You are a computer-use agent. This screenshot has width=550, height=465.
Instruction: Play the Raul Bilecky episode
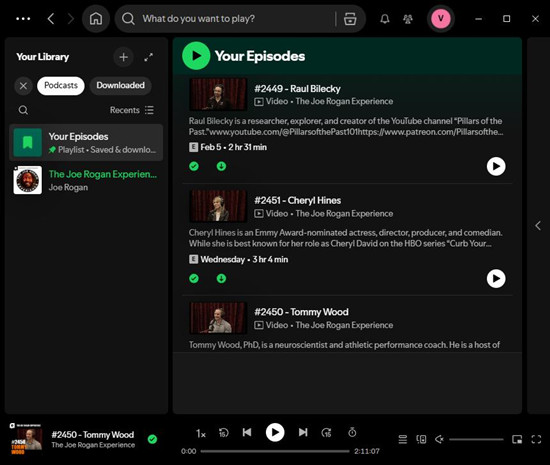pyautogui.click(x=496, y=166)
